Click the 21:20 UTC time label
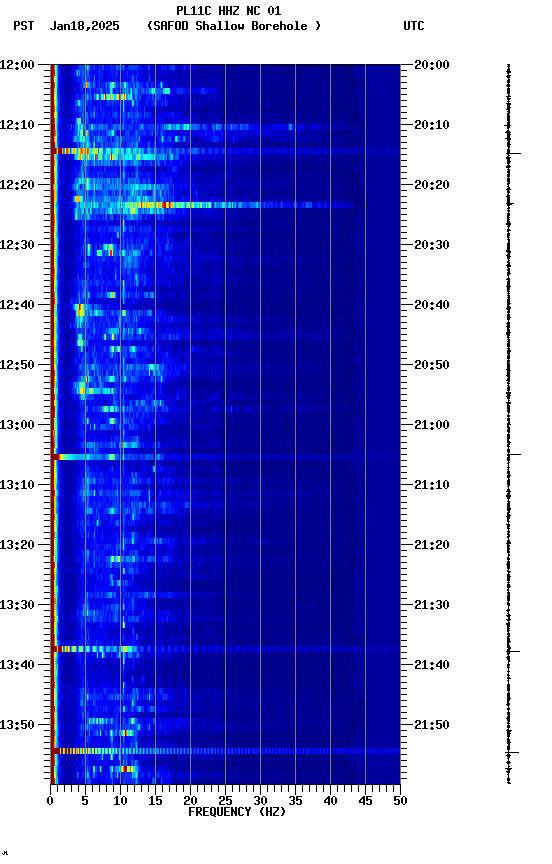 coord(432,545)
